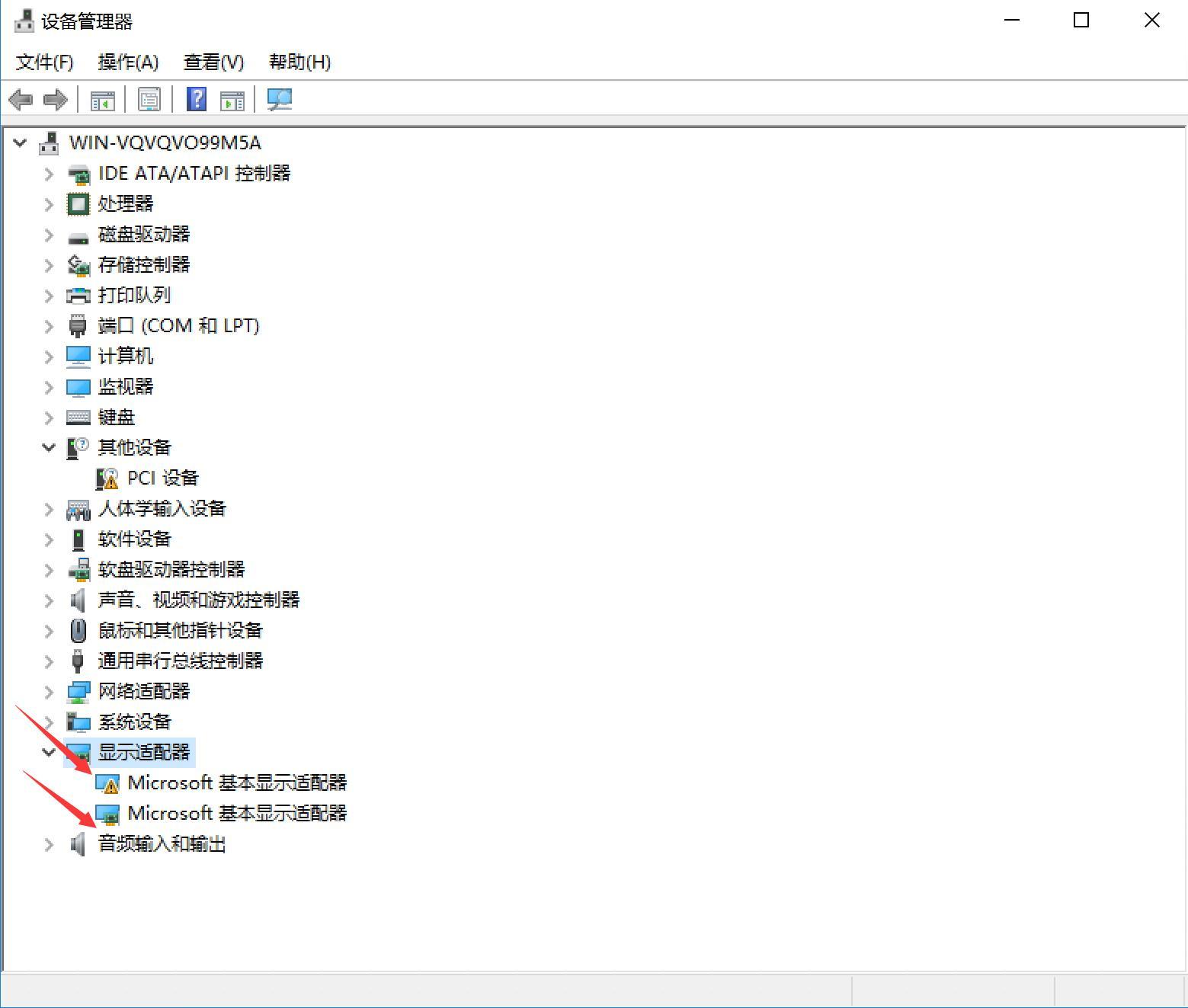Click the computer icon beside WIN-VQVQVO99M5A

[x=49, y=142]
